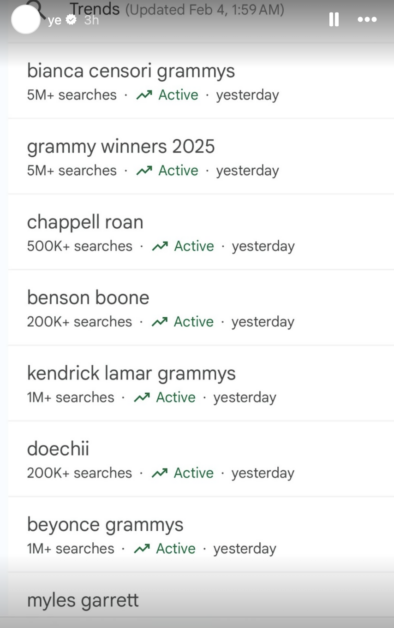The image size is (394, 628).
Task: Open the bianca censori grammys trend
Action: (201, 81)
